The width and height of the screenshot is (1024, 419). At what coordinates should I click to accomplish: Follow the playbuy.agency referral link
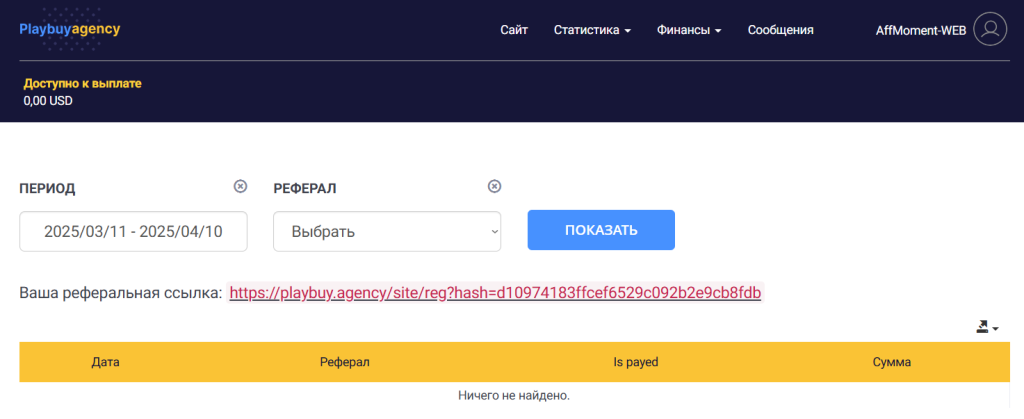click(x=495, y=292)
